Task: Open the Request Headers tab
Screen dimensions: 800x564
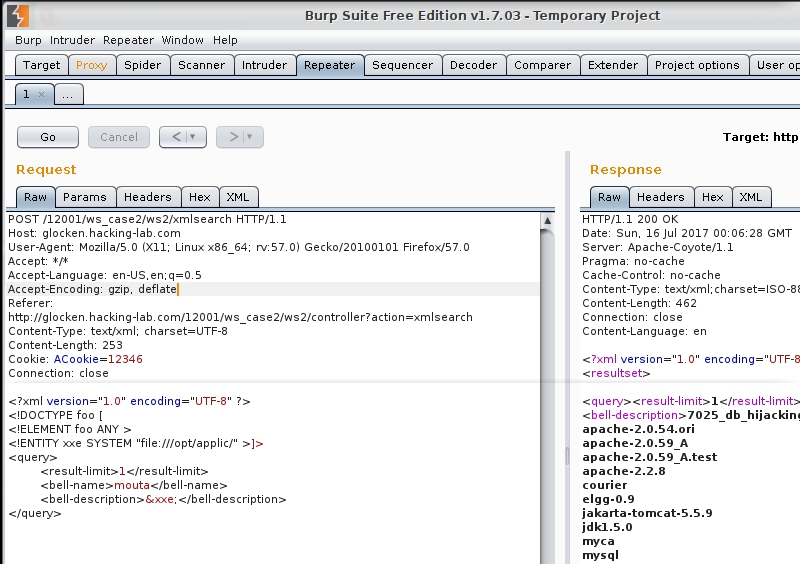Action: [148, 197]
